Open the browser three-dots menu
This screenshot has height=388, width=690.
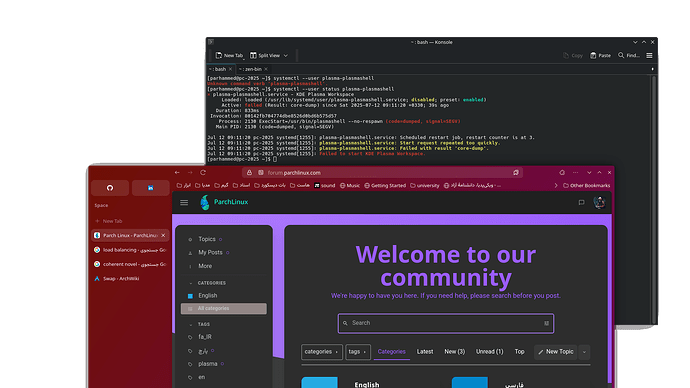[x=575, y=172]
